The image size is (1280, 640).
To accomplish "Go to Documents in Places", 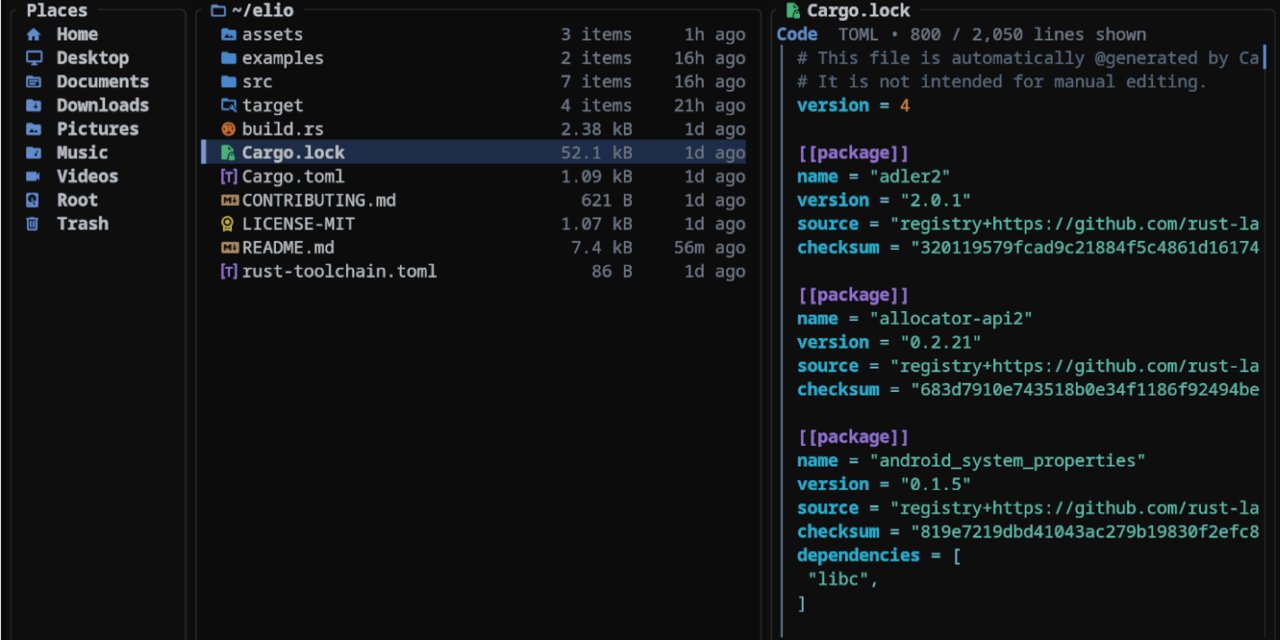I will coord(102,82).
